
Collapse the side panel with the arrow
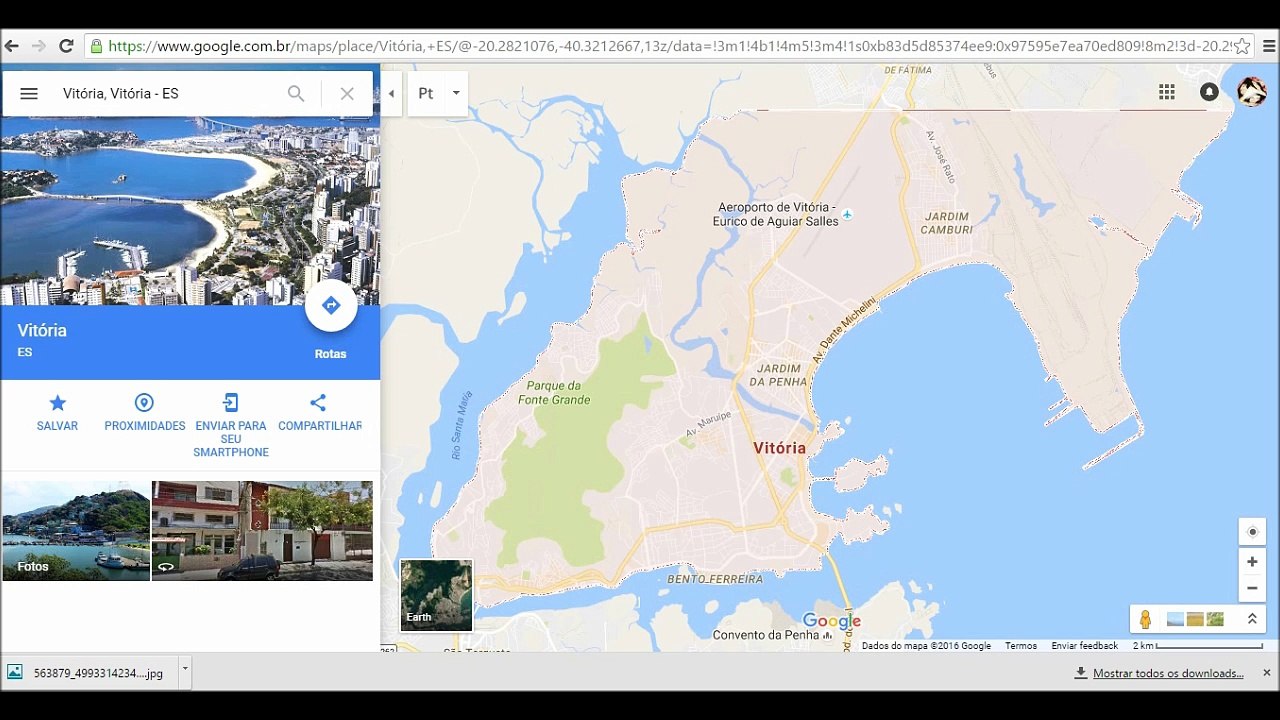(x=391, y=93)
